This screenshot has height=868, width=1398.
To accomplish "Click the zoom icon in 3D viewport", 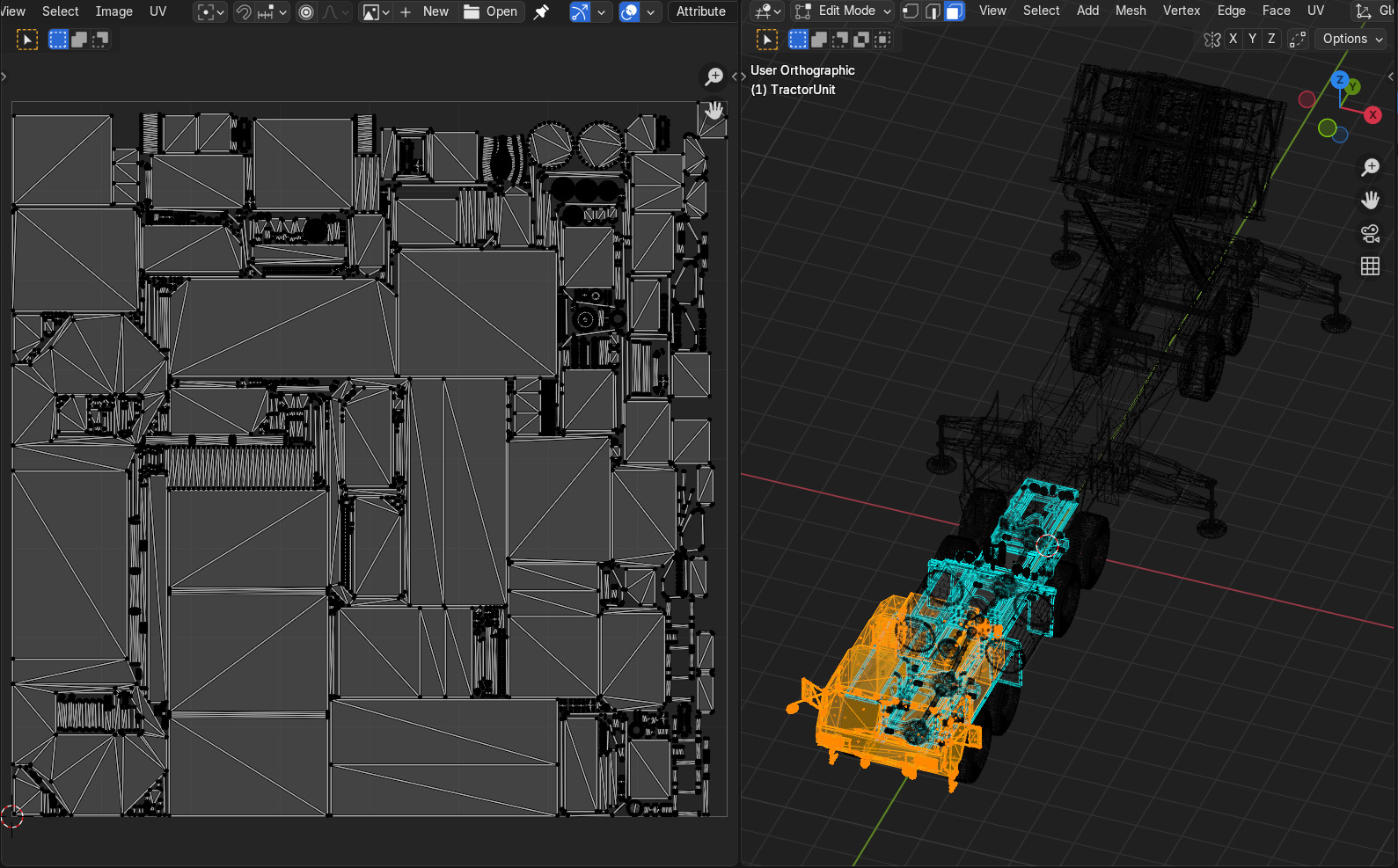I will (1370, 167).
